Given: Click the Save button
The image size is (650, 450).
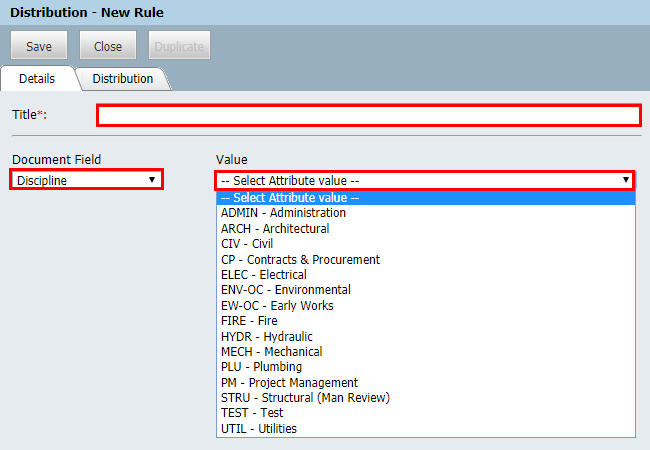Looking at the screenshot, I should pos(39,46).
